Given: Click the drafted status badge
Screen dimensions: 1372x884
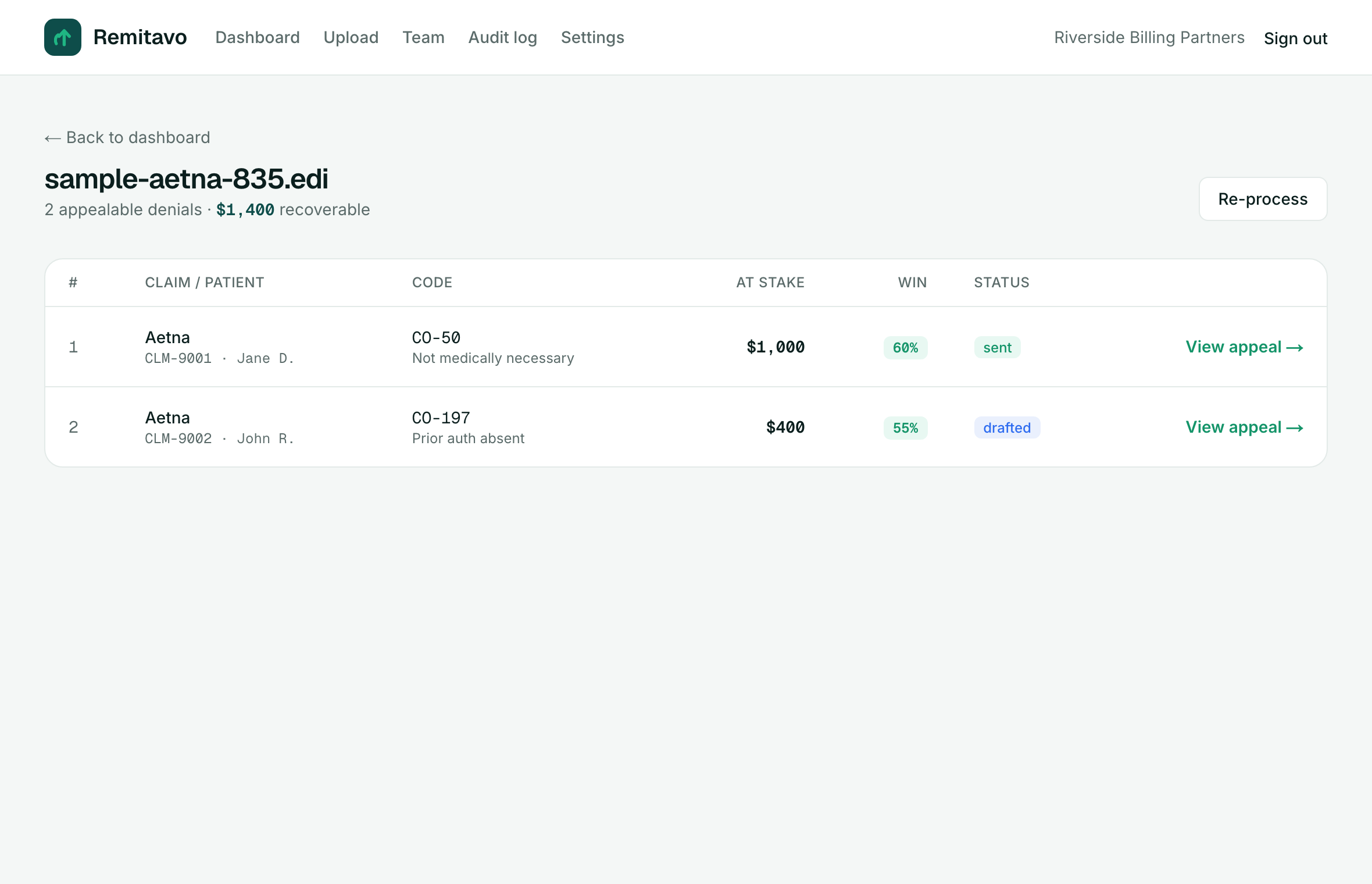Looking at the screenshot, I should pos(1007,427).
